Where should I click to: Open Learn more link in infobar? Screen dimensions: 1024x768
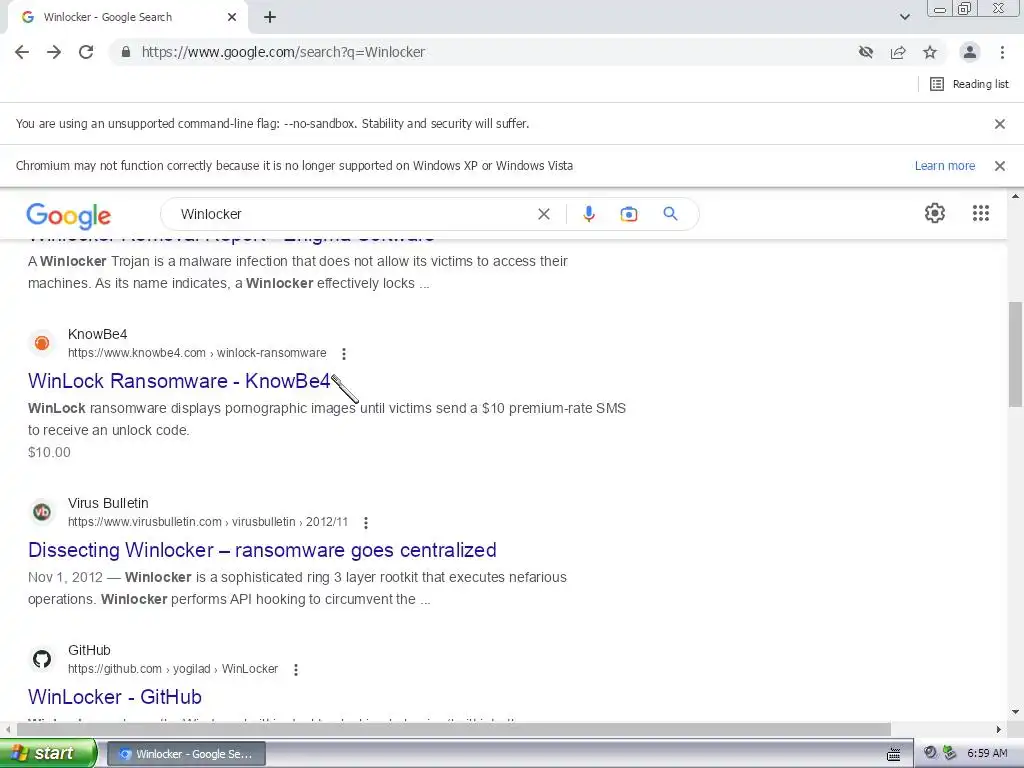click(944, 166)
